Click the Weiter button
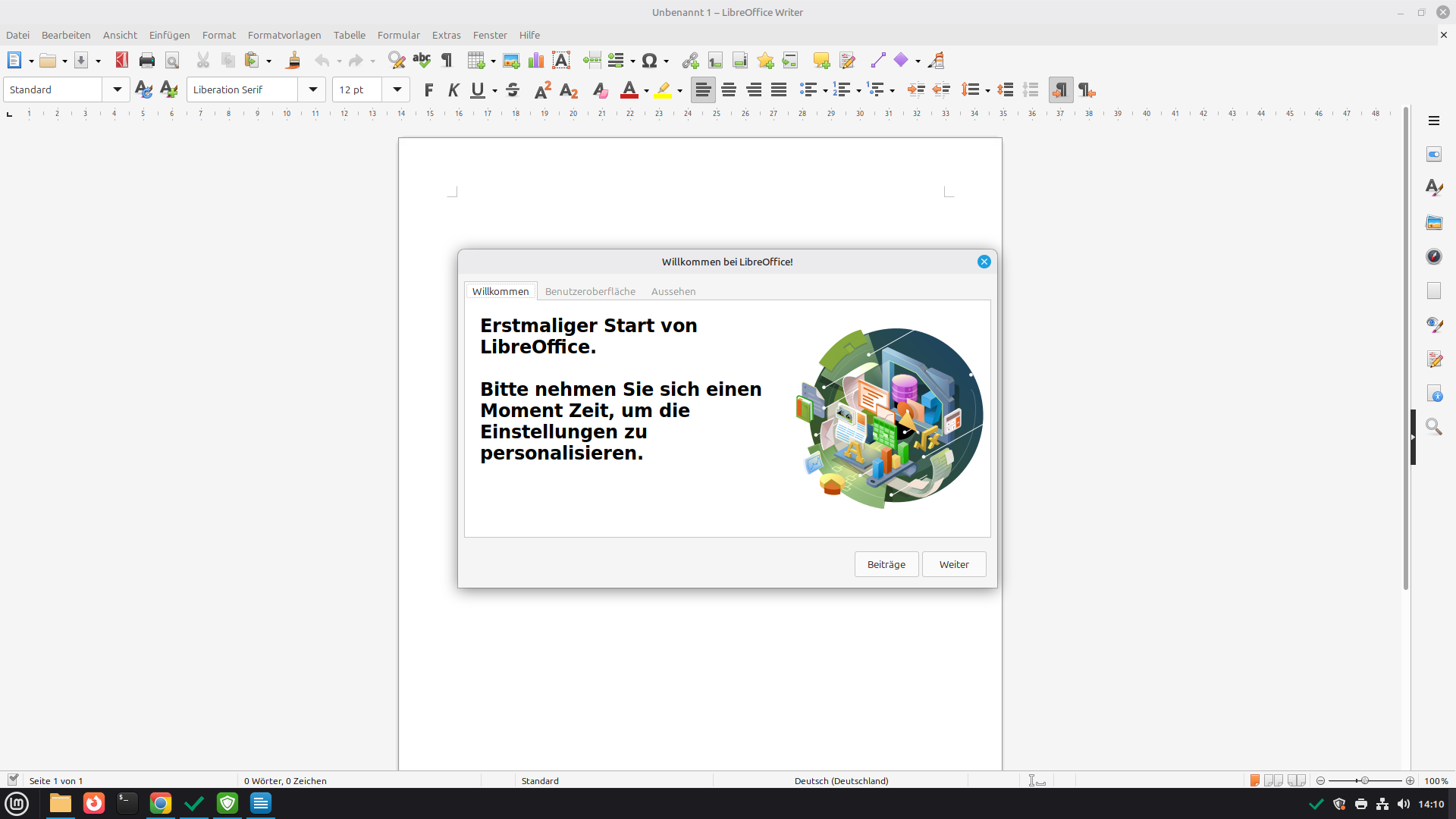The image size is (1456, 819). [954, 564]
